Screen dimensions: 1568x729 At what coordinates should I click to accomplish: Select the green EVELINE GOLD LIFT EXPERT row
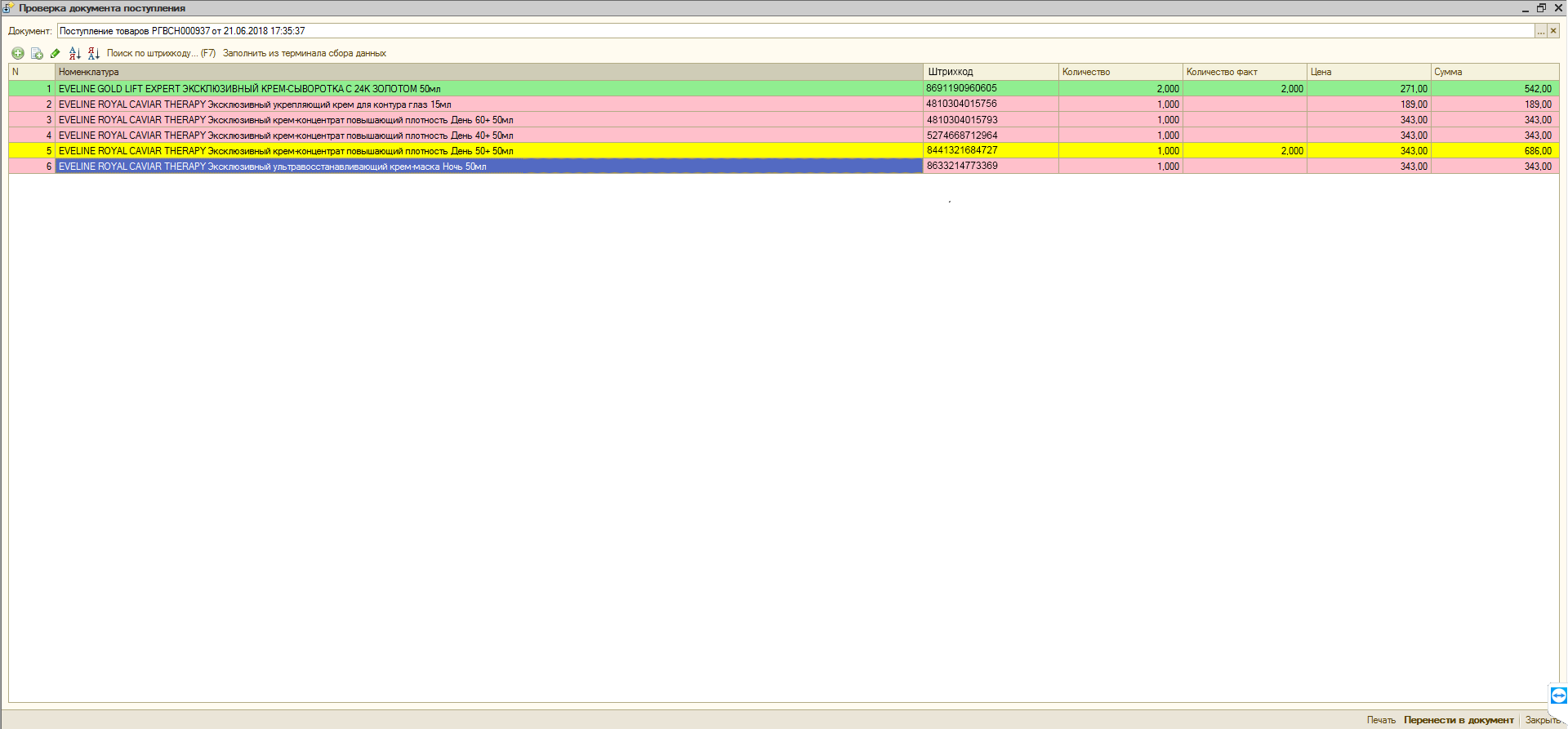[x=488, y=88]
